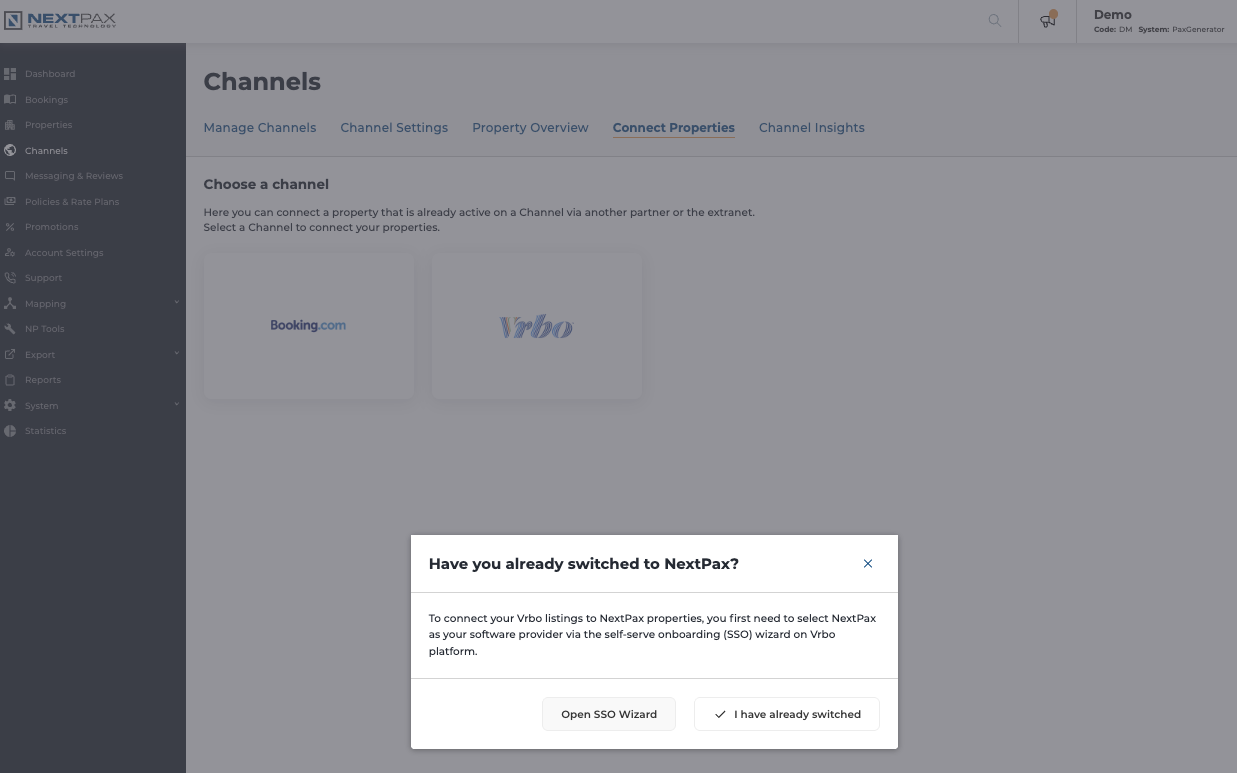1237x773 pixels.
Task: Click the Promotions percent icon
Action: [x=10, y=227]
